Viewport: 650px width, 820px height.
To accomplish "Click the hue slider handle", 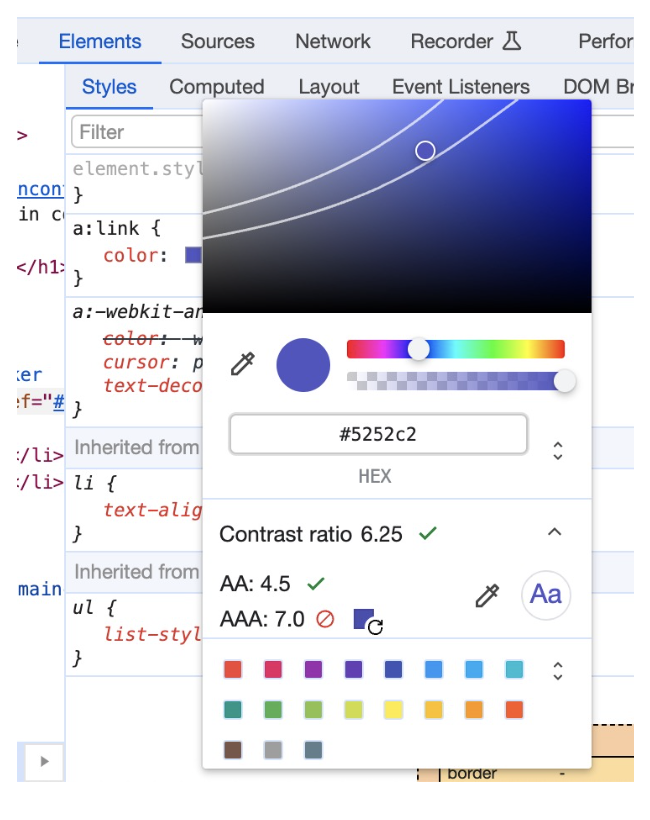I will 419,349.
